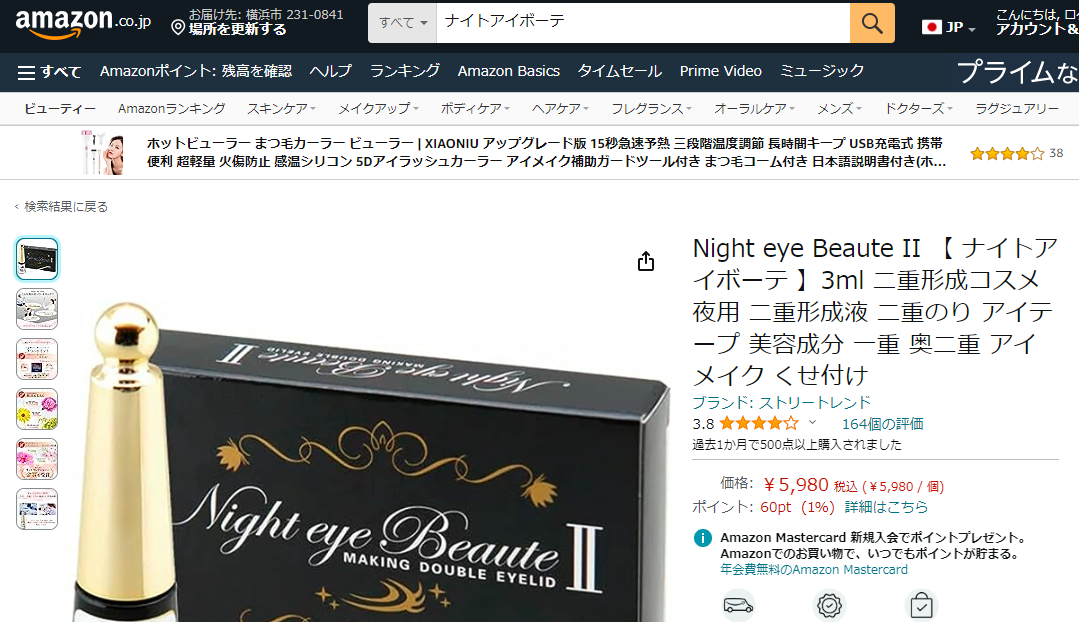Screen dimensions: 1079x622
Task: Click the orange search magnifier button
Action: pyautogui.click(x=872, y=23)
